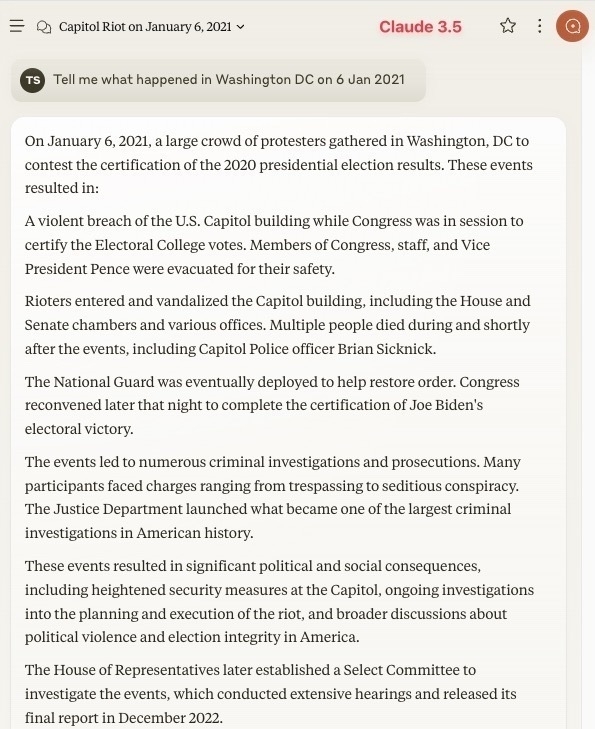Click the paragraph on political and social consequences
Screen dimensions: 595x729
pyautogui.click(x=279, y=601)
